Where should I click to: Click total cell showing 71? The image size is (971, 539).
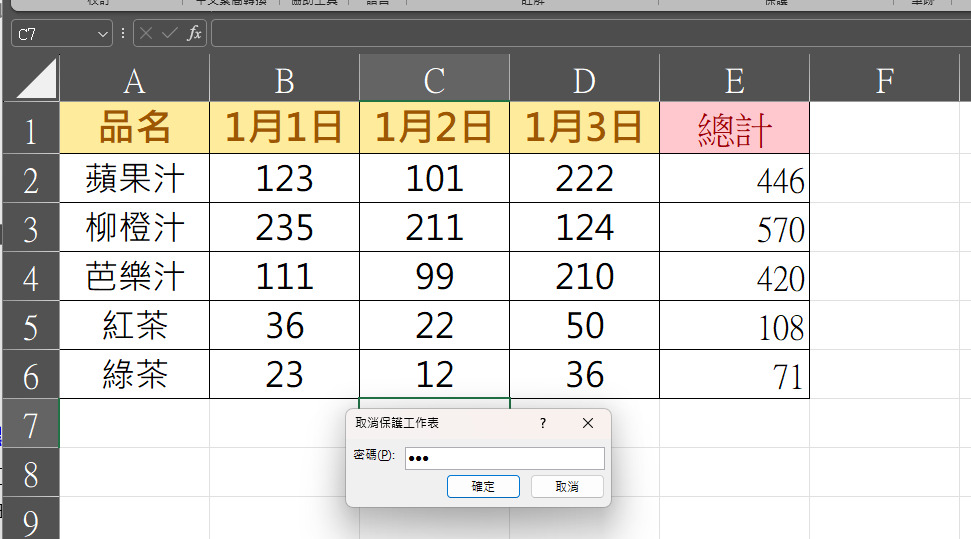tap(734, 374)
